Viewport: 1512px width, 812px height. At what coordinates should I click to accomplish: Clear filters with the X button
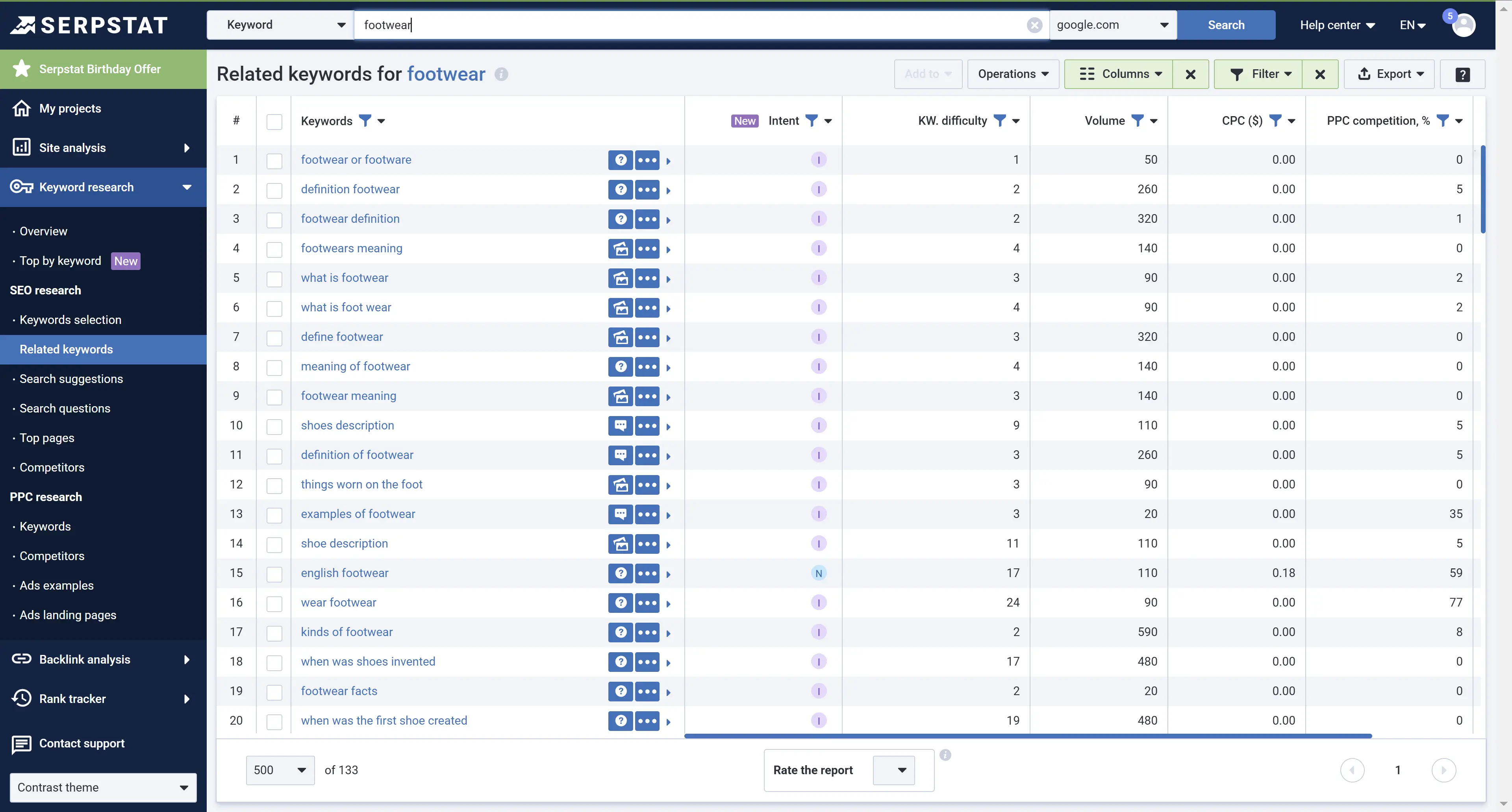click(x=1320, y=74)
